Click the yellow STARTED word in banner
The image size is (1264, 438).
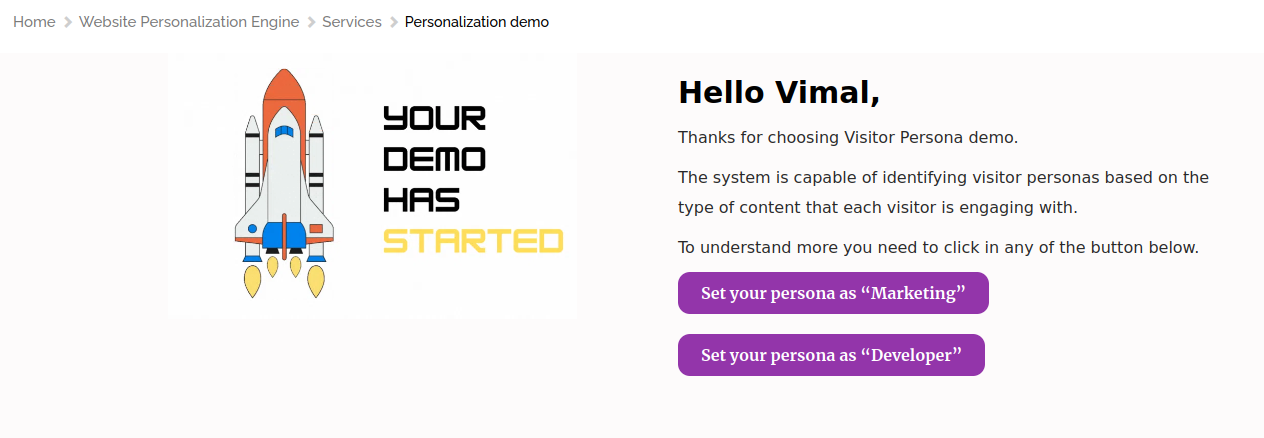pos(473,241)
